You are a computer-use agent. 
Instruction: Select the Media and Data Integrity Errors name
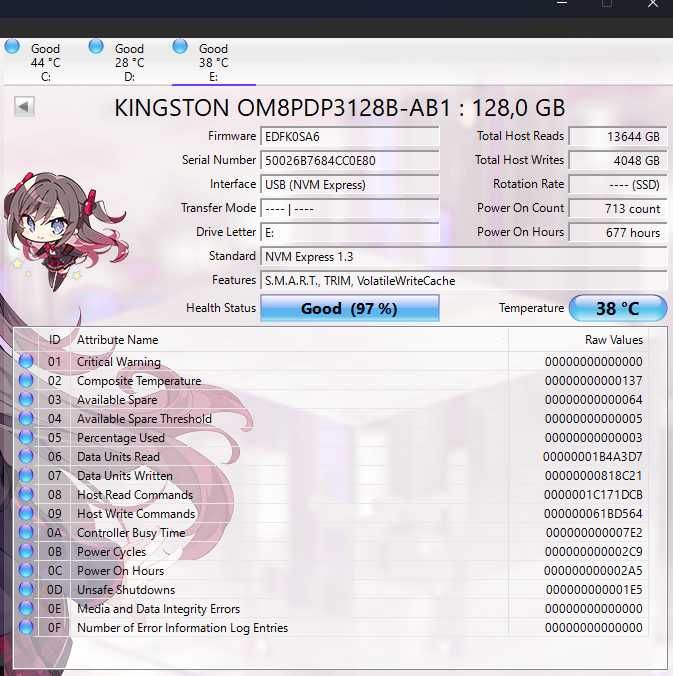pyautogui.click(x=158, y=609)
